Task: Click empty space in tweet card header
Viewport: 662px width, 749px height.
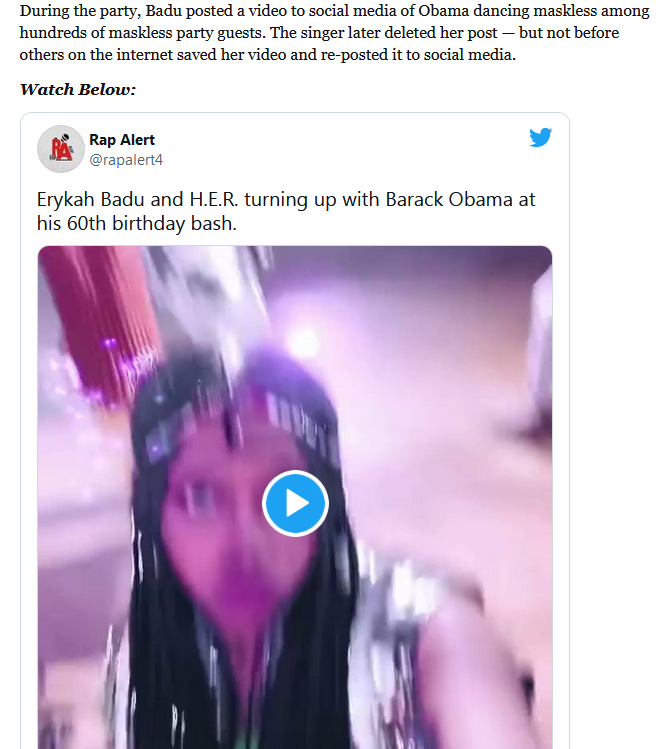Action: pyautogui.click(x=344, y=148)
